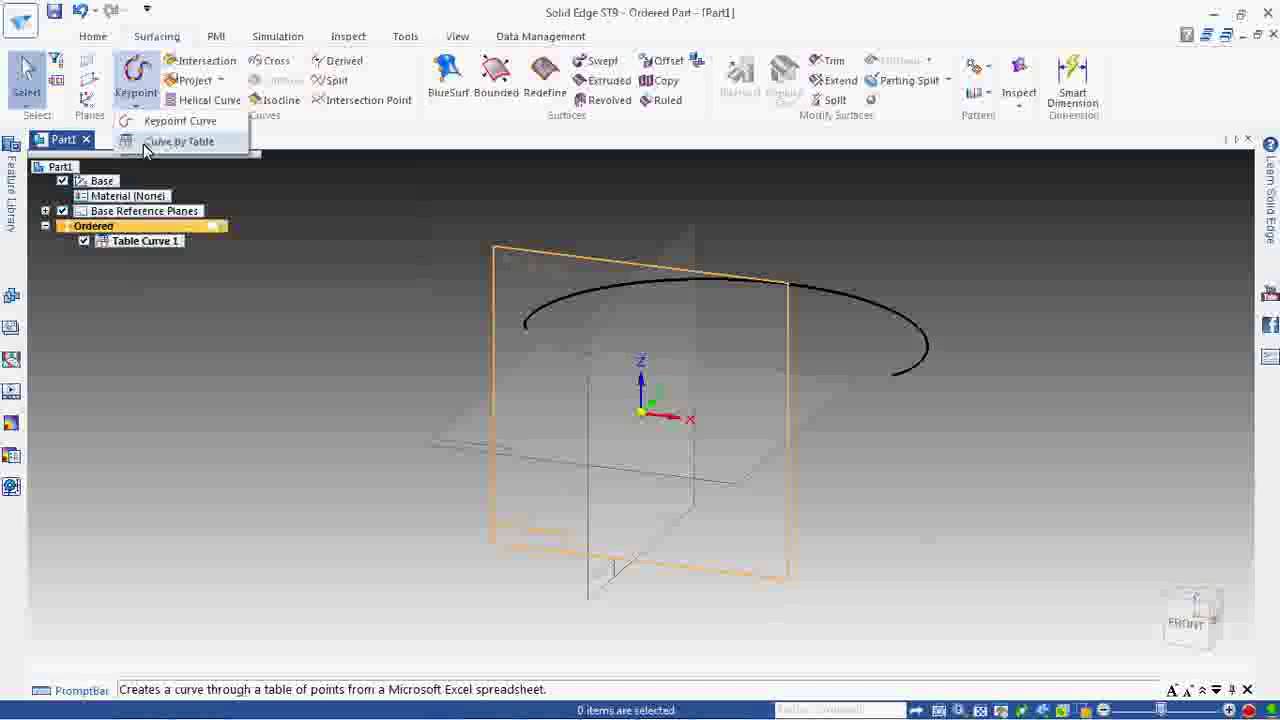Select the Extruded surface command

click(602, 80)
